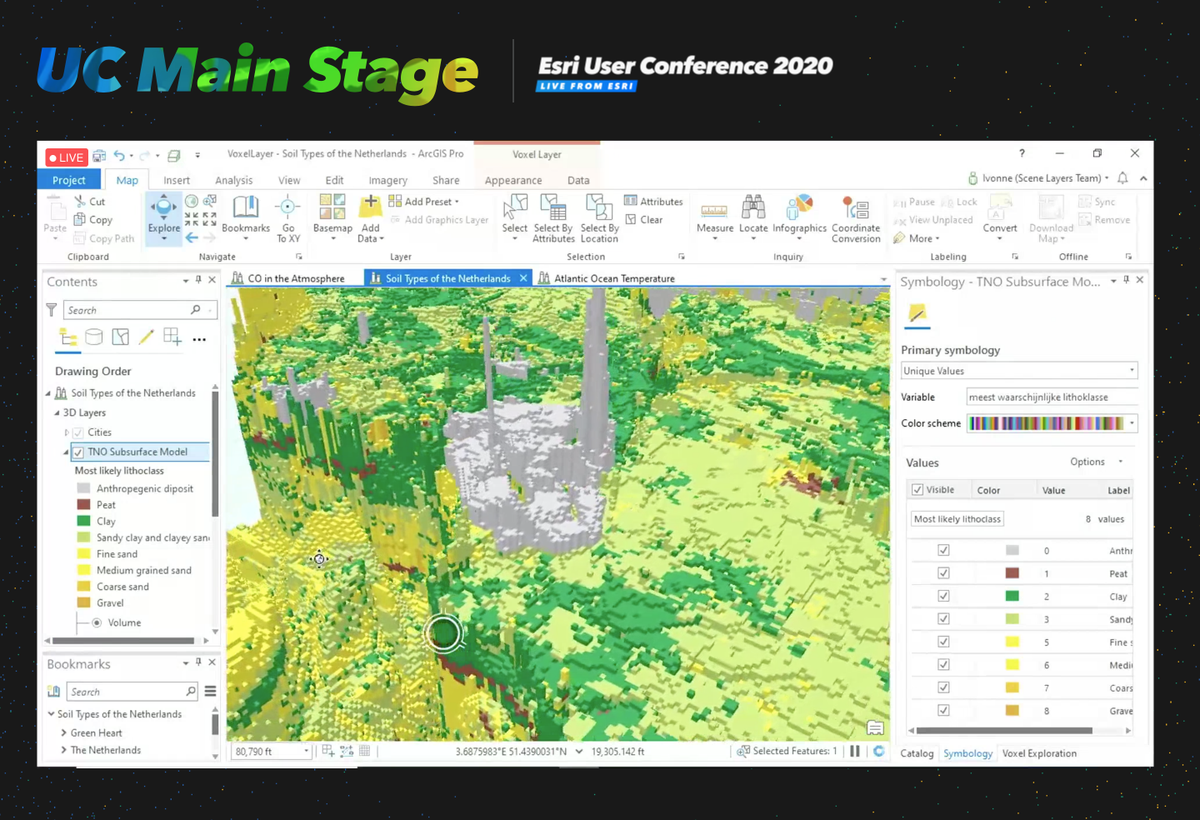The height and width of the screenshot is (820, 1200).
Task: Open the Bookmarks gallery
Action: [246, 216]
